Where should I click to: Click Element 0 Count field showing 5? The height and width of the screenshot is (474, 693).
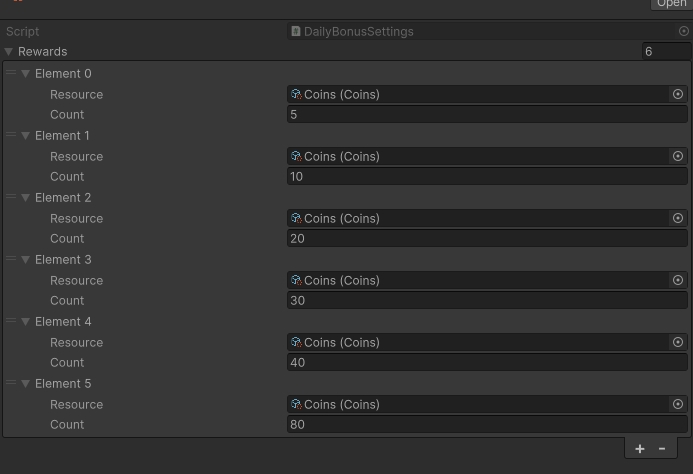[486, 115]
